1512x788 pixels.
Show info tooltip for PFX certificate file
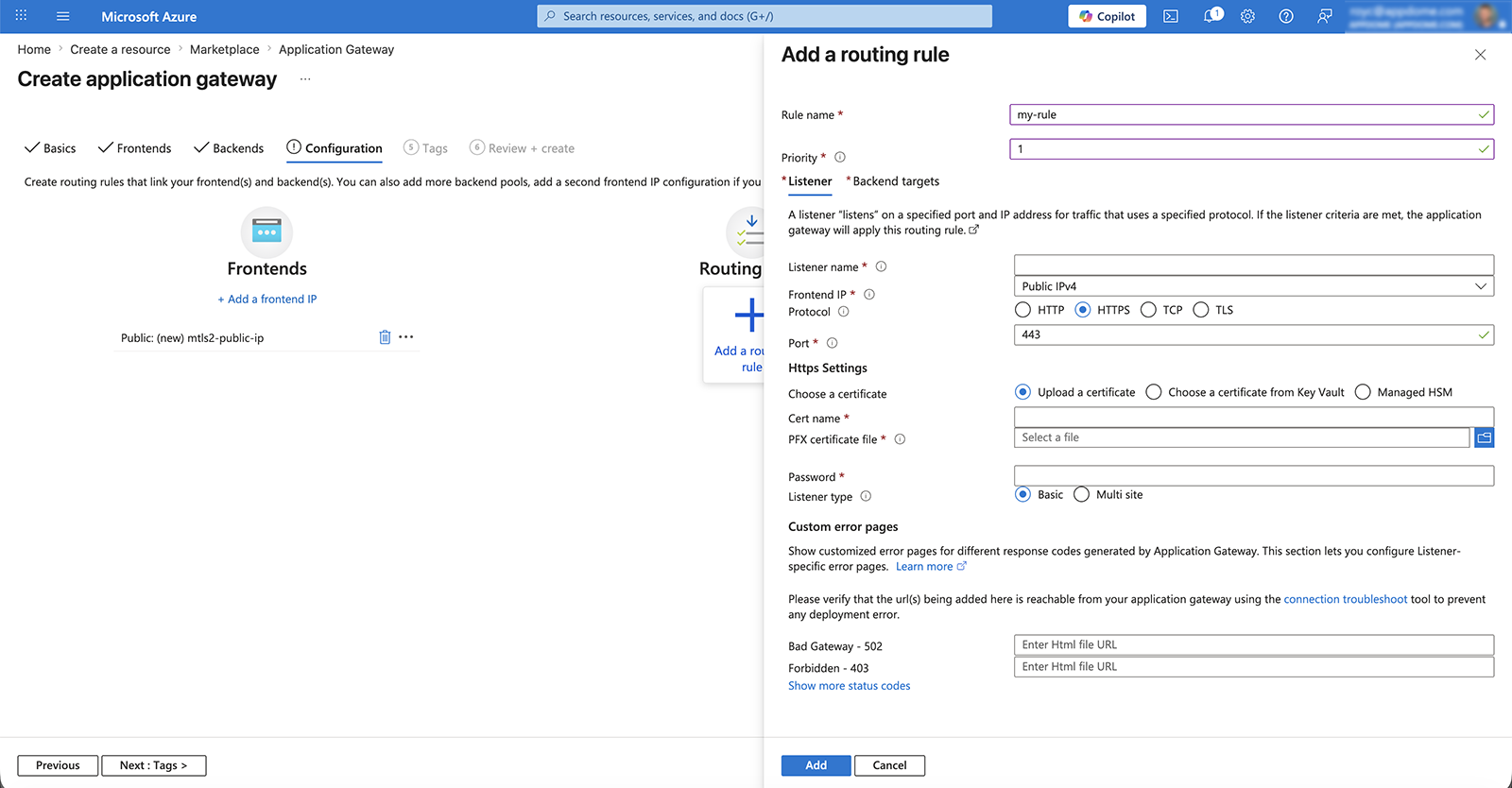point(900,439)
